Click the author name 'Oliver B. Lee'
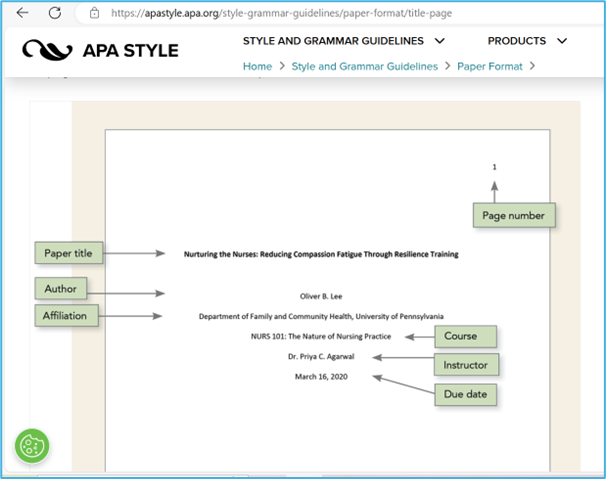This screenshot has height=479, width=606. [321, 296]
